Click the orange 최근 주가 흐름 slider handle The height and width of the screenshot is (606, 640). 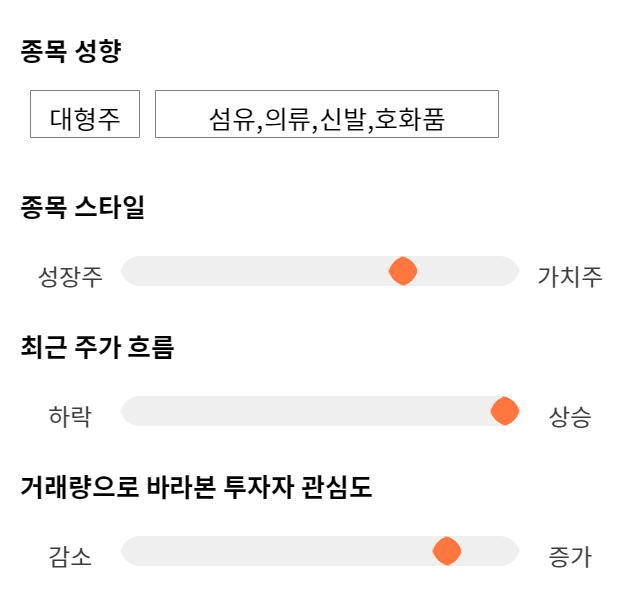505,411
